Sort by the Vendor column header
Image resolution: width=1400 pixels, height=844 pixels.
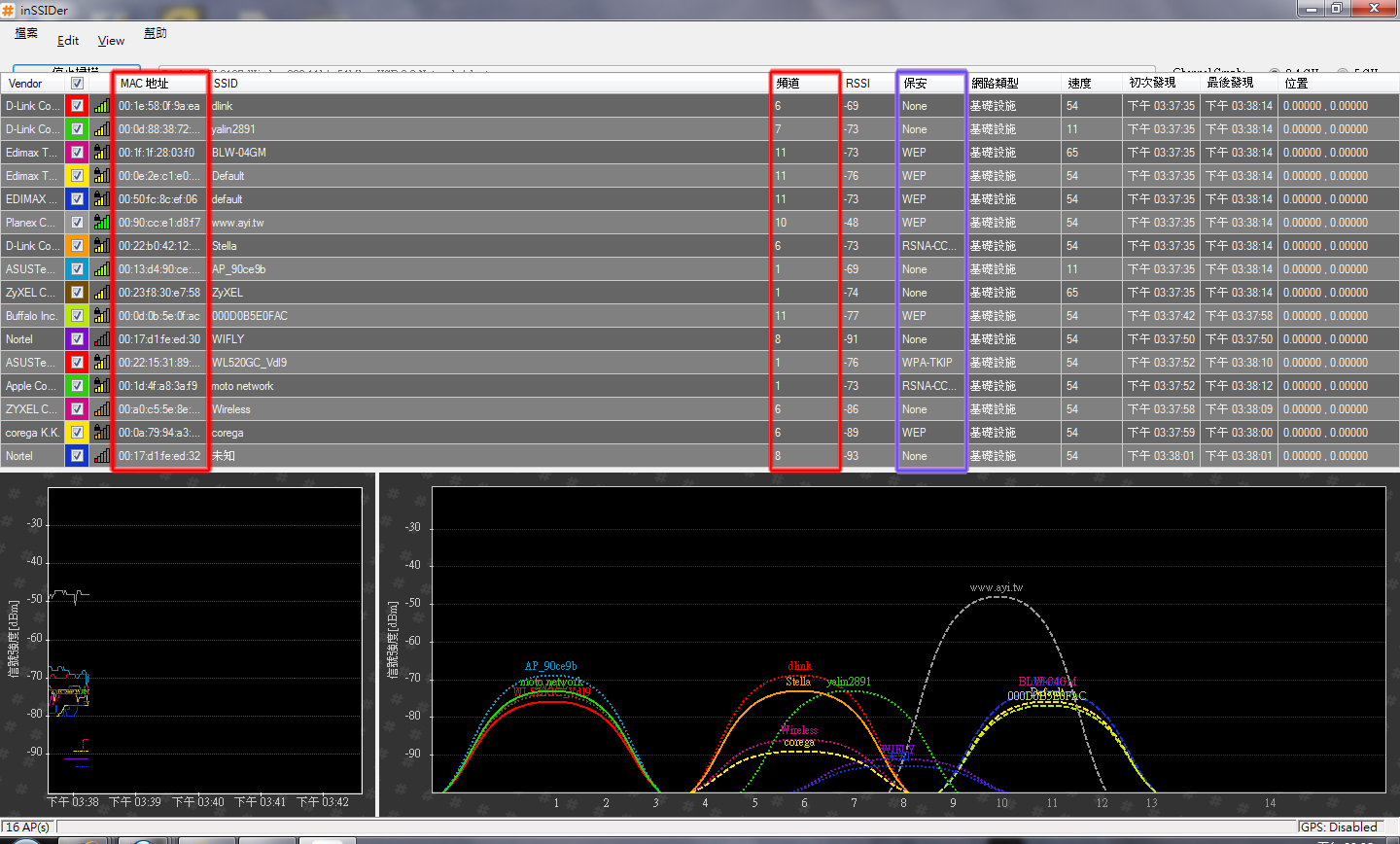(32, 84)
